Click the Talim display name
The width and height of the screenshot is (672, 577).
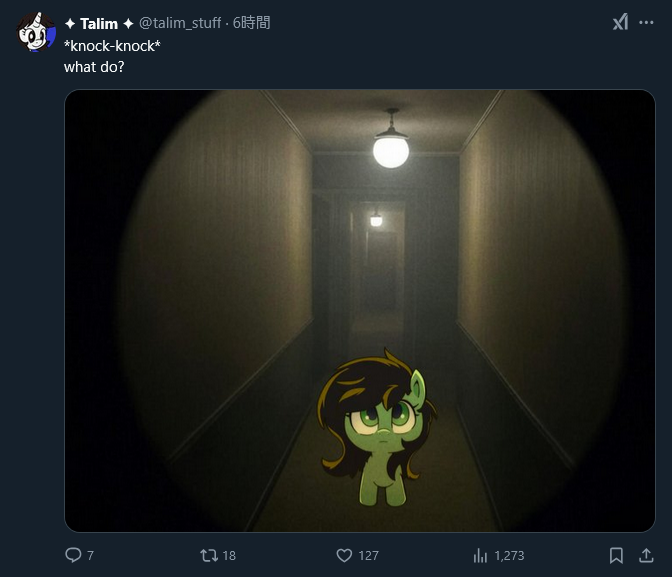pos(99,24)
